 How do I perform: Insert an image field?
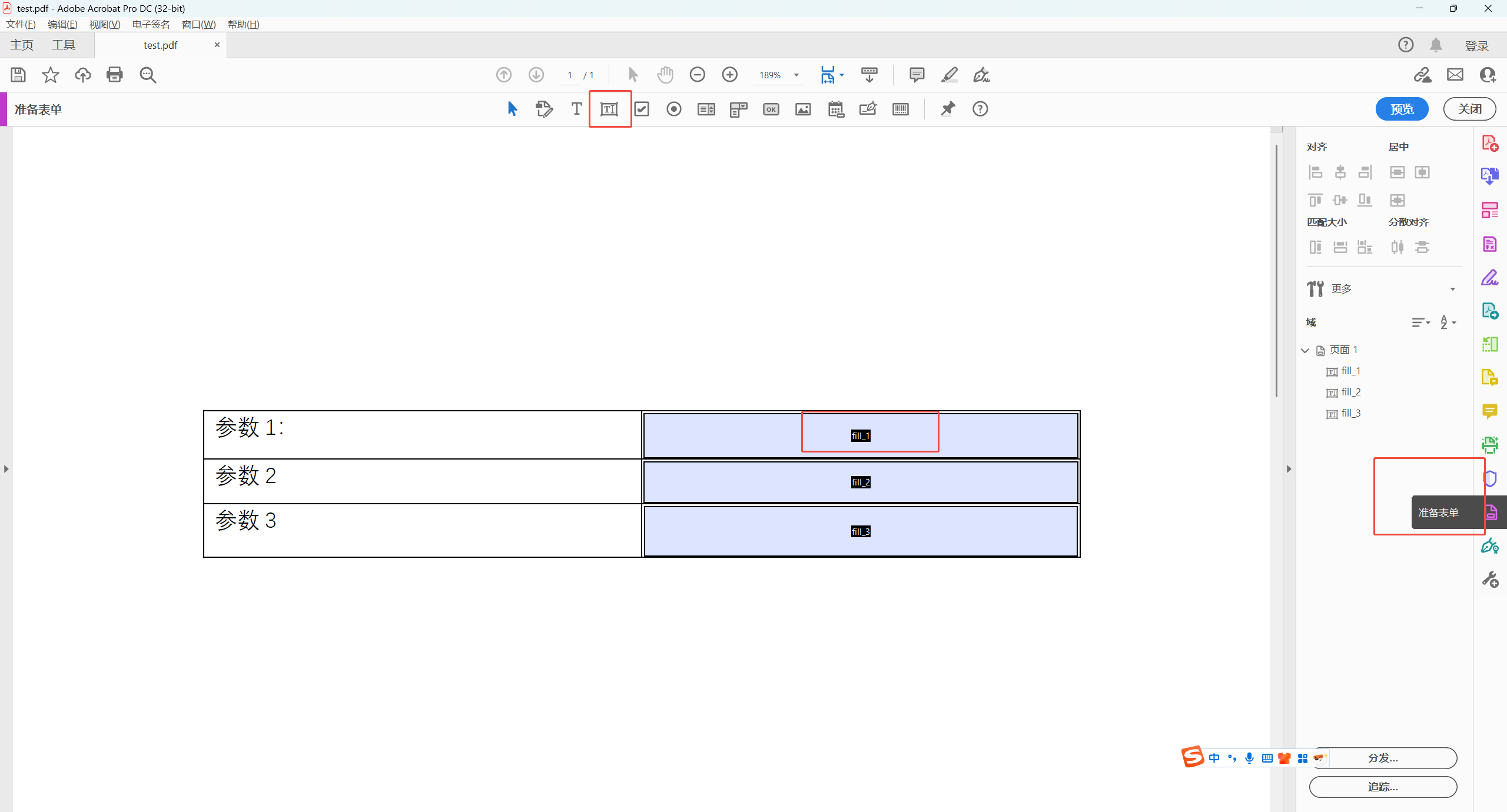click(x=803, y=109)
